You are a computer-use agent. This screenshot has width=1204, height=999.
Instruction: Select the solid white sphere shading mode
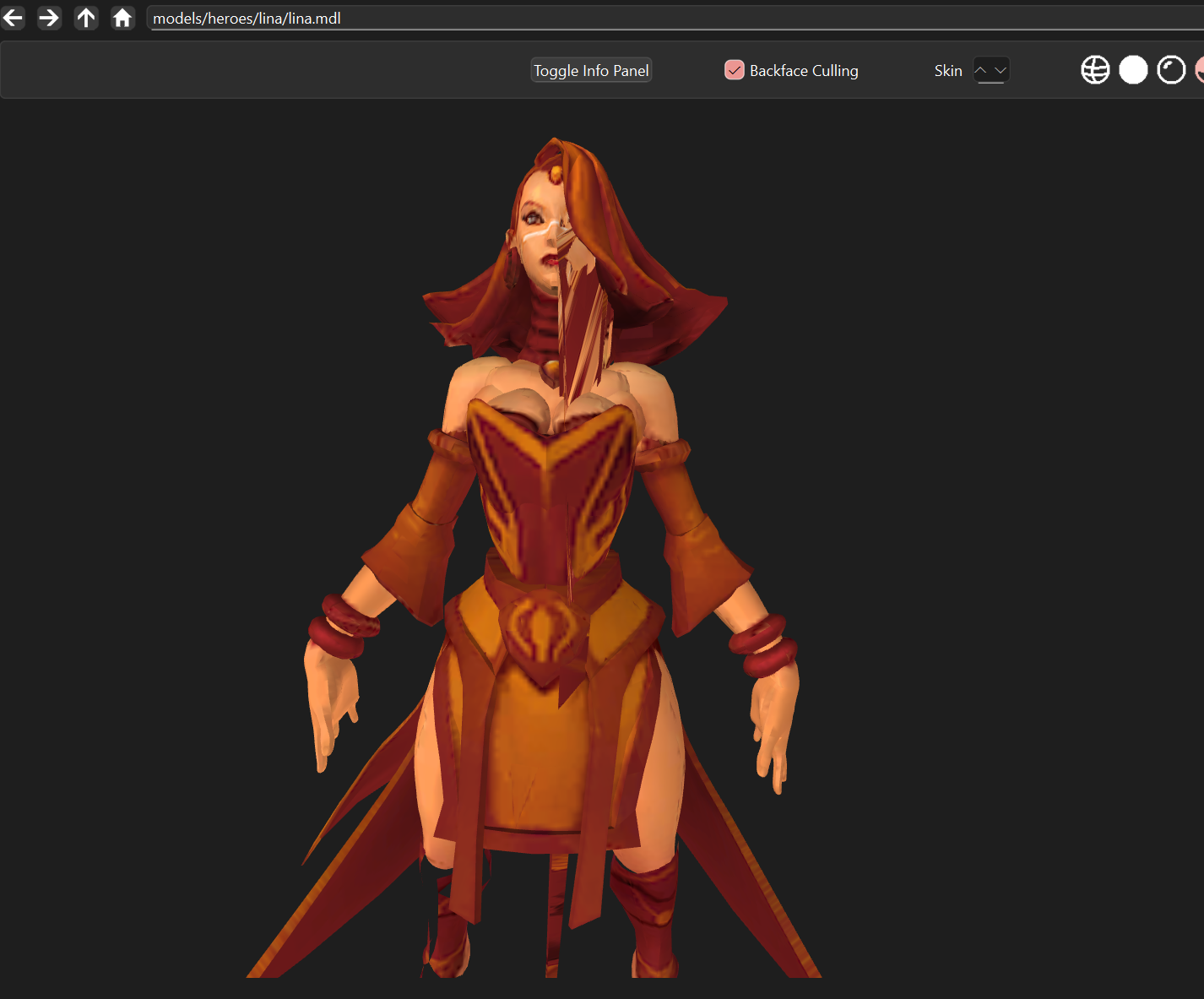click(1133, 70)
